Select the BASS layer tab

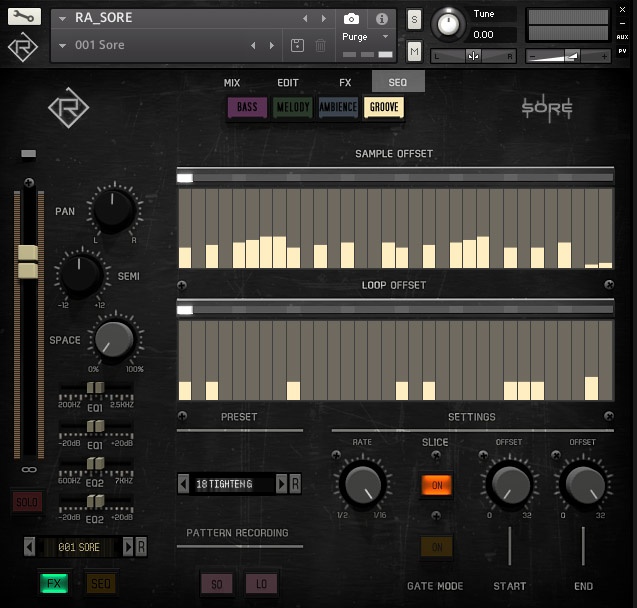(x=247, y=108)
